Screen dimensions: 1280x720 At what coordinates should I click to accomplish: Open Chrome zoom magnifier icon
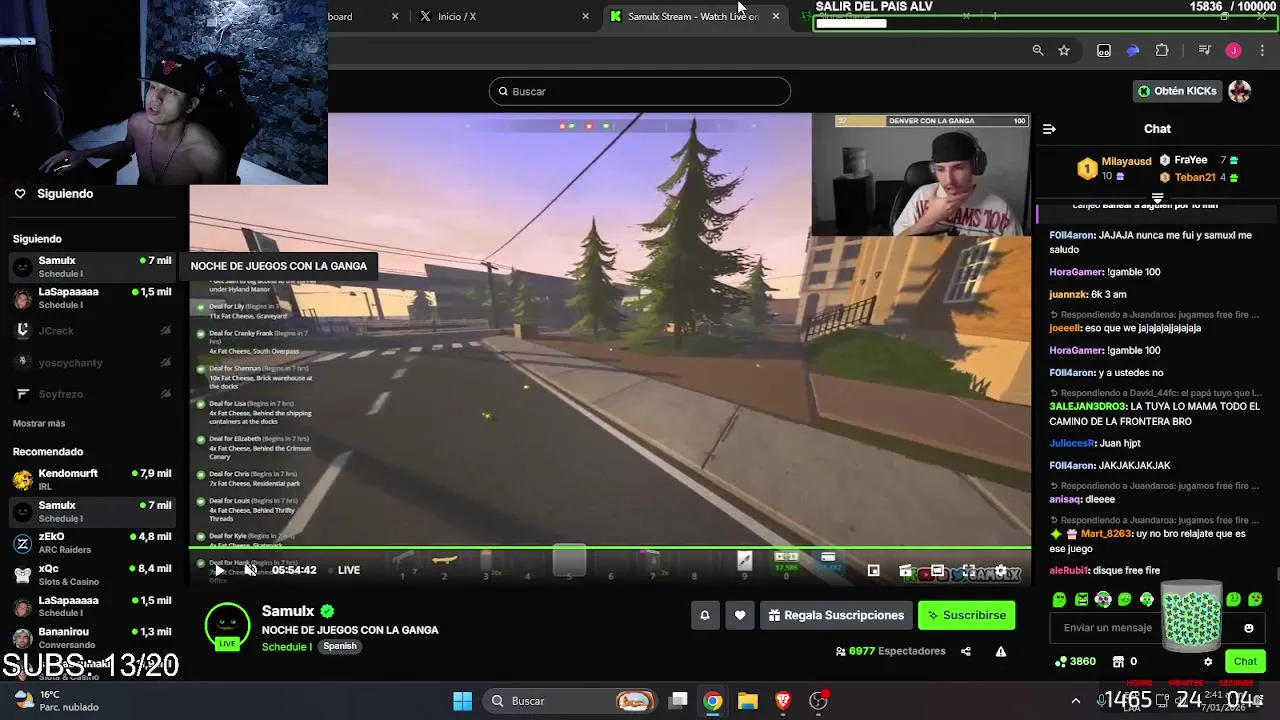[x=1038, y=50]
